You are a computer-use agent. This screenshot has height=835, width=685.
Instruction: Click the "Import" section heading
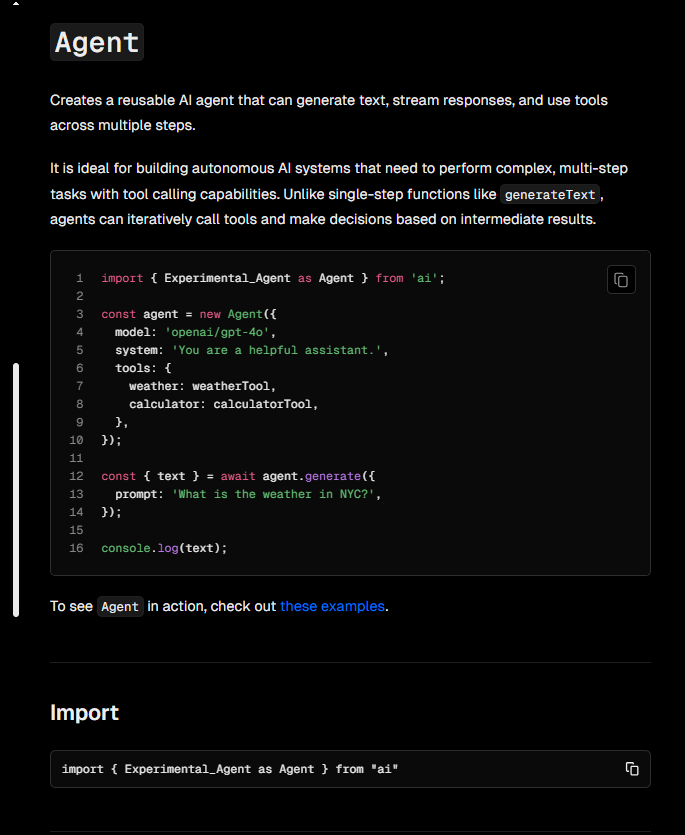(84, 712)
